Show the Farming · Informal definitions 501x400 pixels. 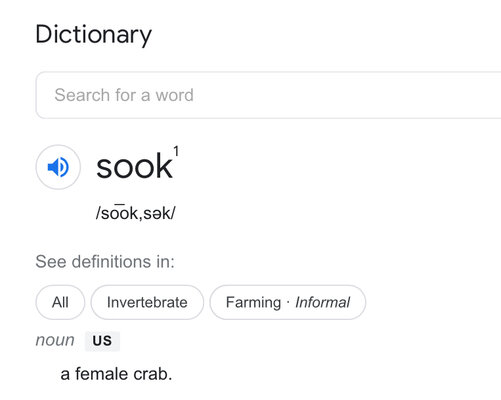pyautogui.click(x=288, y=302)
